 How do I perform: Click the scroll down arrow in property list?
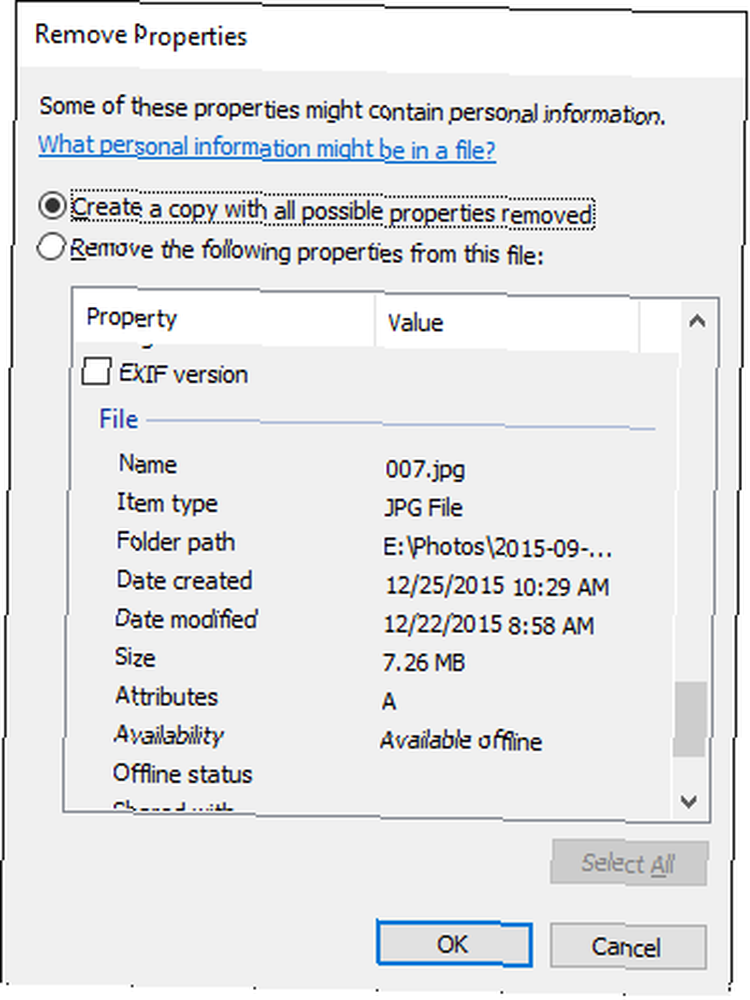coord(689,800)
